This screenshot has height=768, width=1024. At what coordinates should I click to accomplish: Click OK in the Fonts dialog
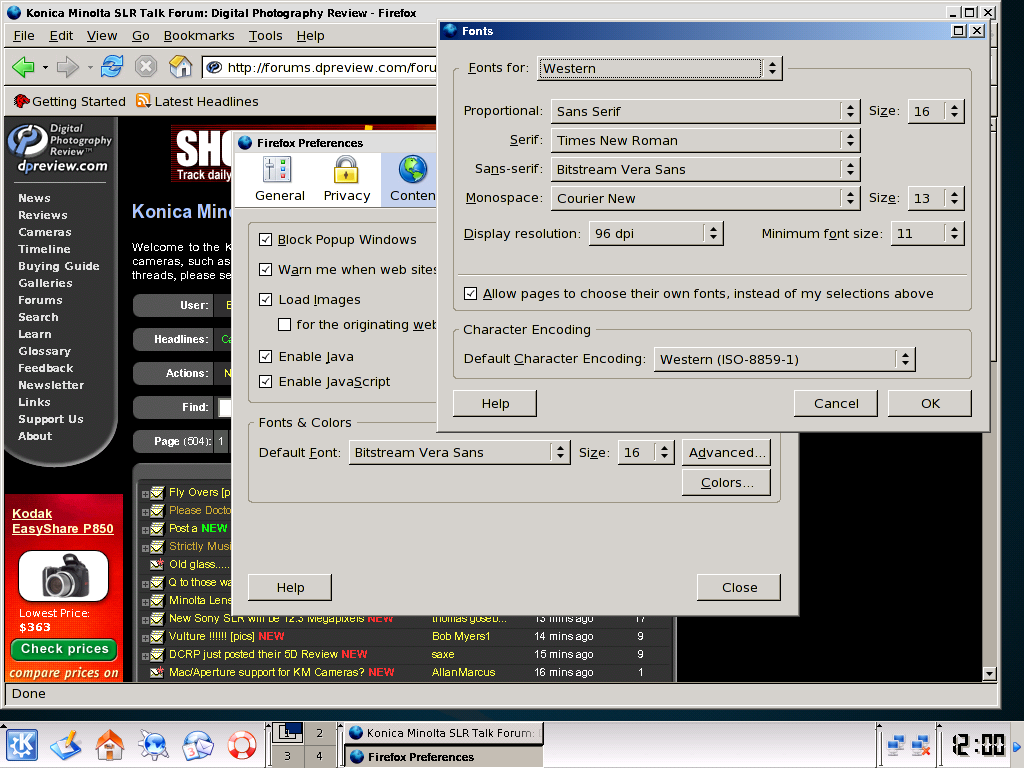(930, 404)
